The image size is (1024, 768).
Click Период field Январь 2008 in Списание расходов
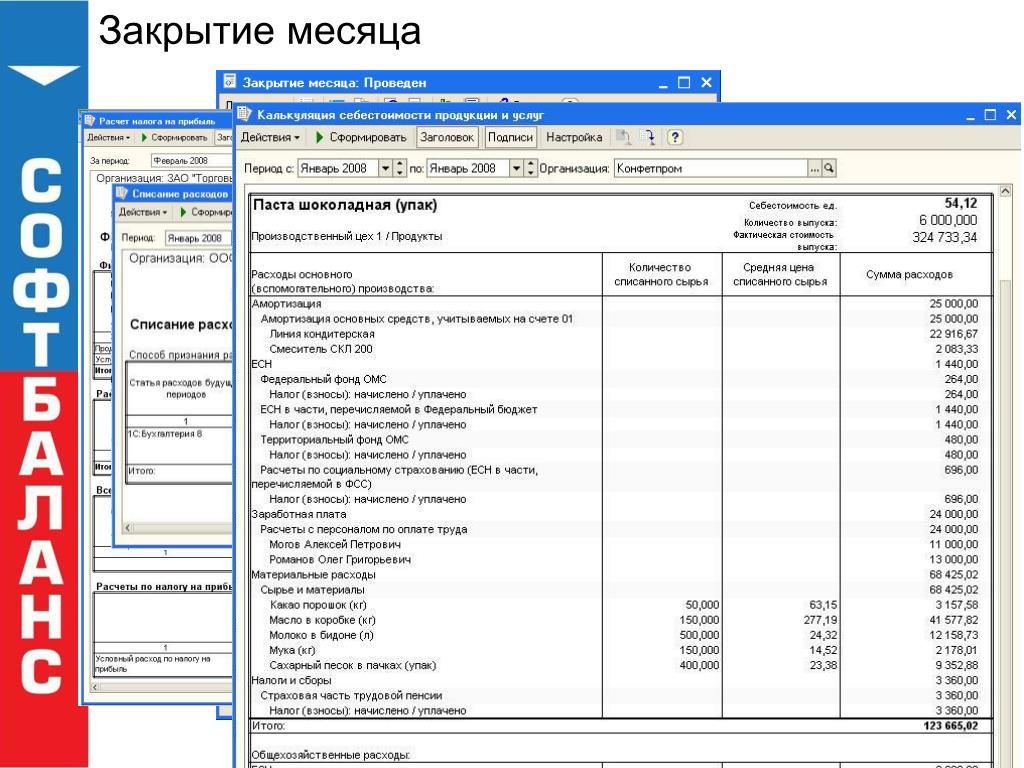[199, 238]
